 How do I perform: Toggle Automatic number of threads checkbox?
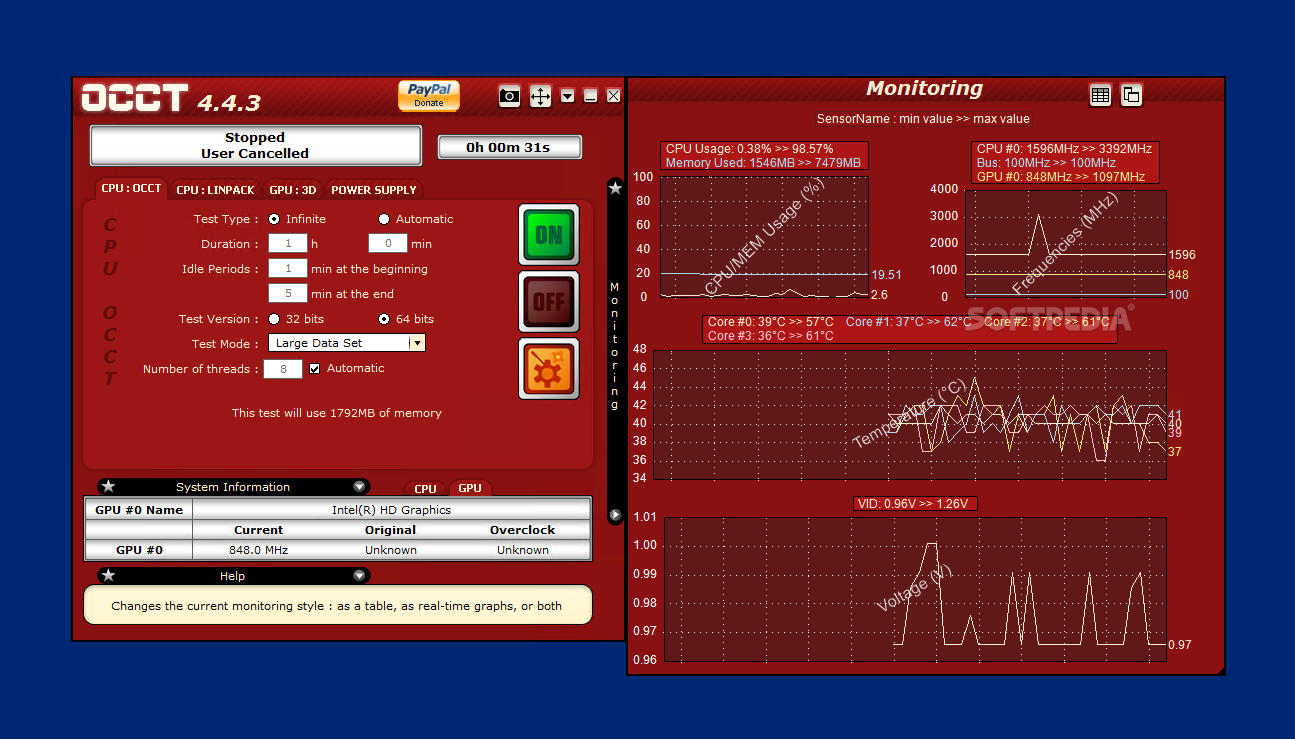point(315,368)
